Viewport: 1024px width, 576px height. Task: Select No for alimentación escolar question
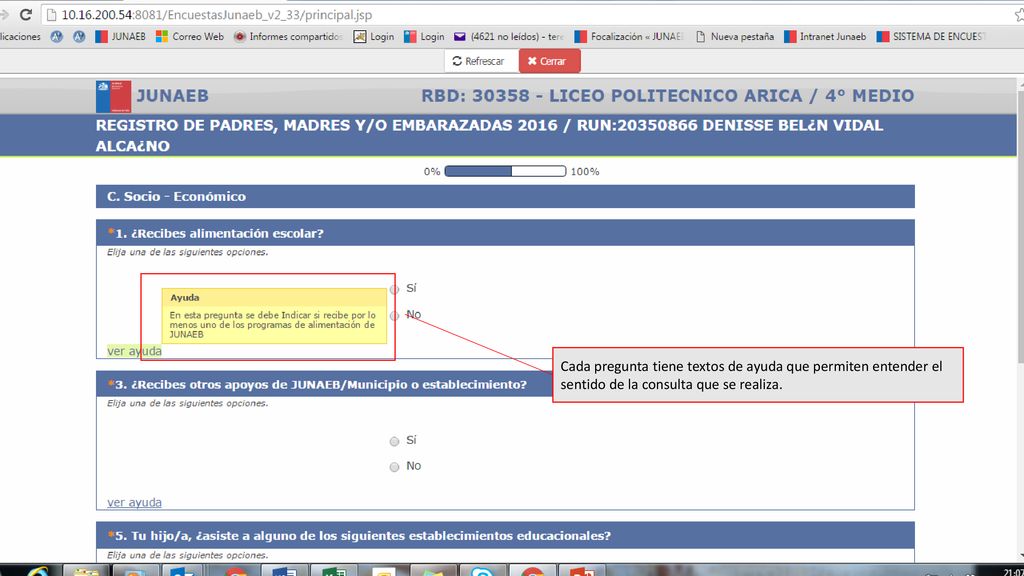point(394,316)
